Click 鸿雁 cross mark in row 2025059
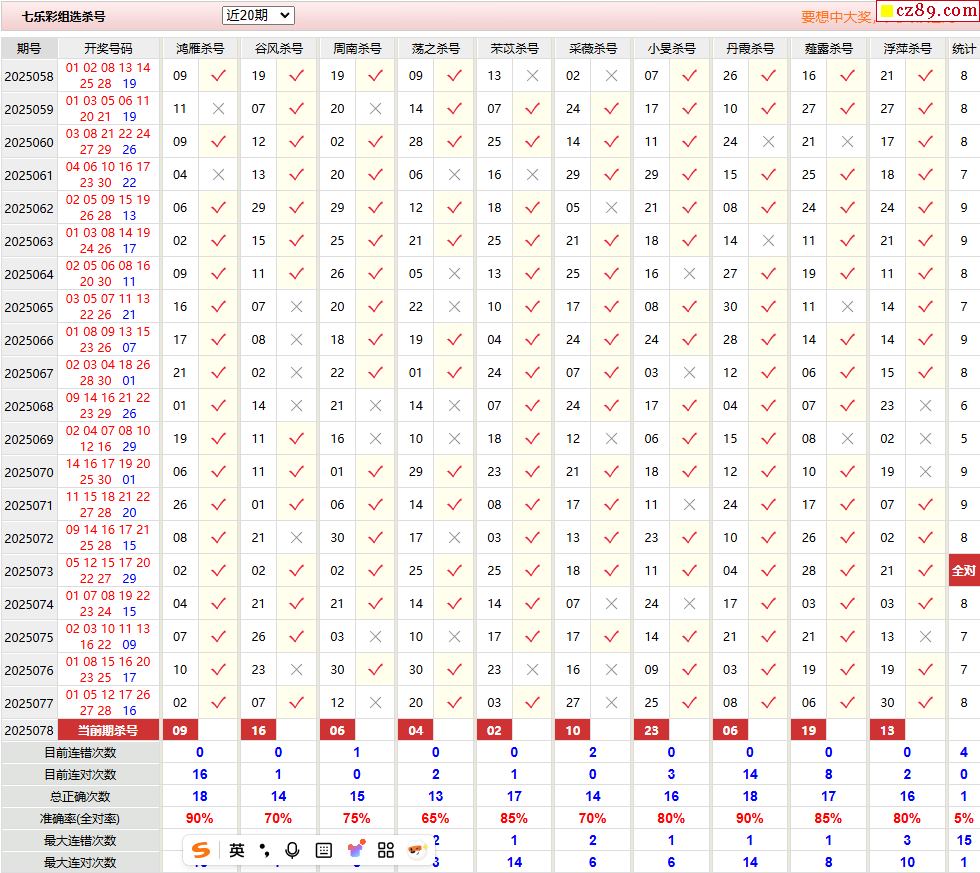 point(218,109)
